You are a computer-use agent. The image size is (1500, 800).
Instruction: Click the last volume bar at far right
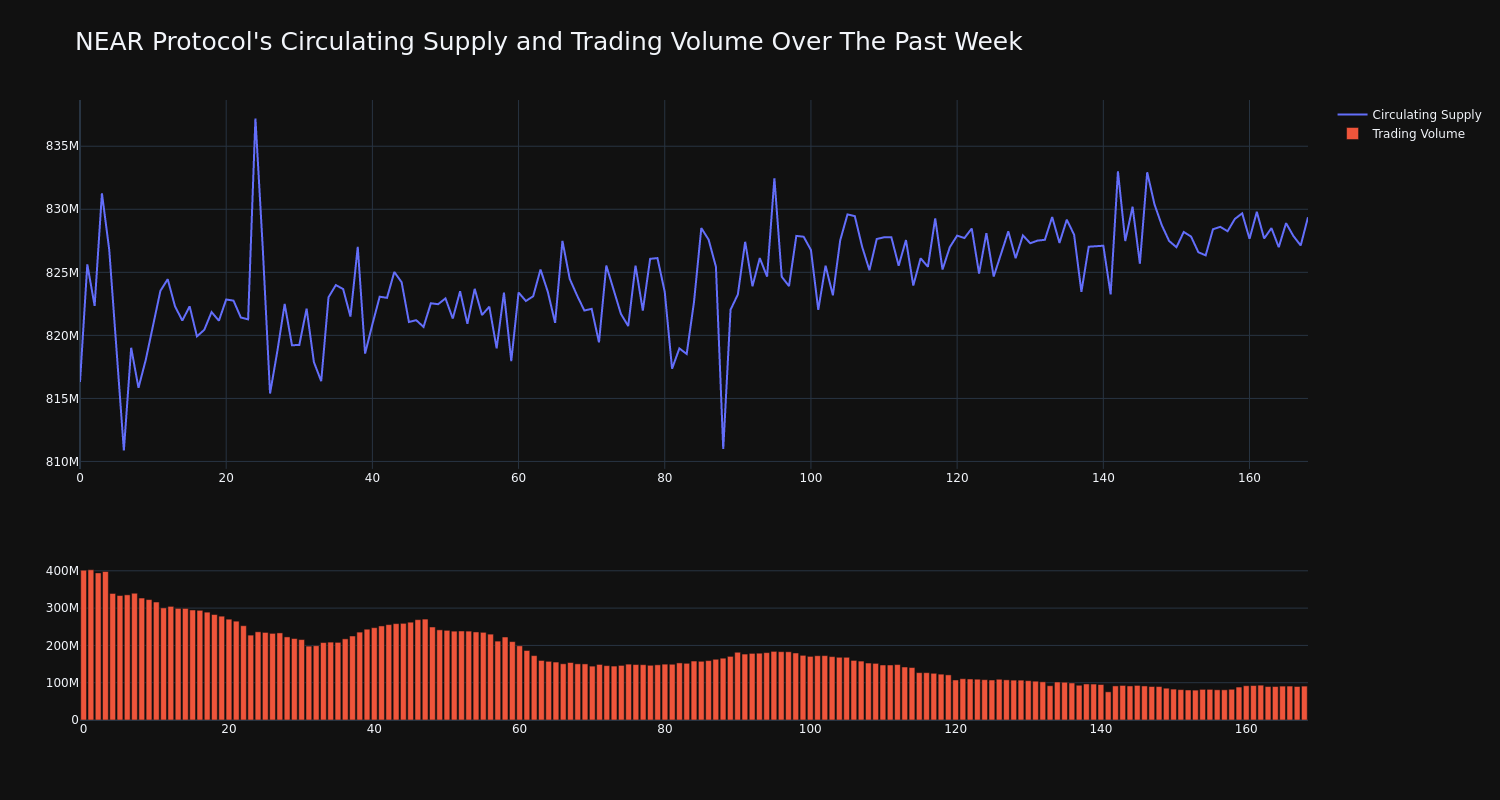click(1304, 703)
